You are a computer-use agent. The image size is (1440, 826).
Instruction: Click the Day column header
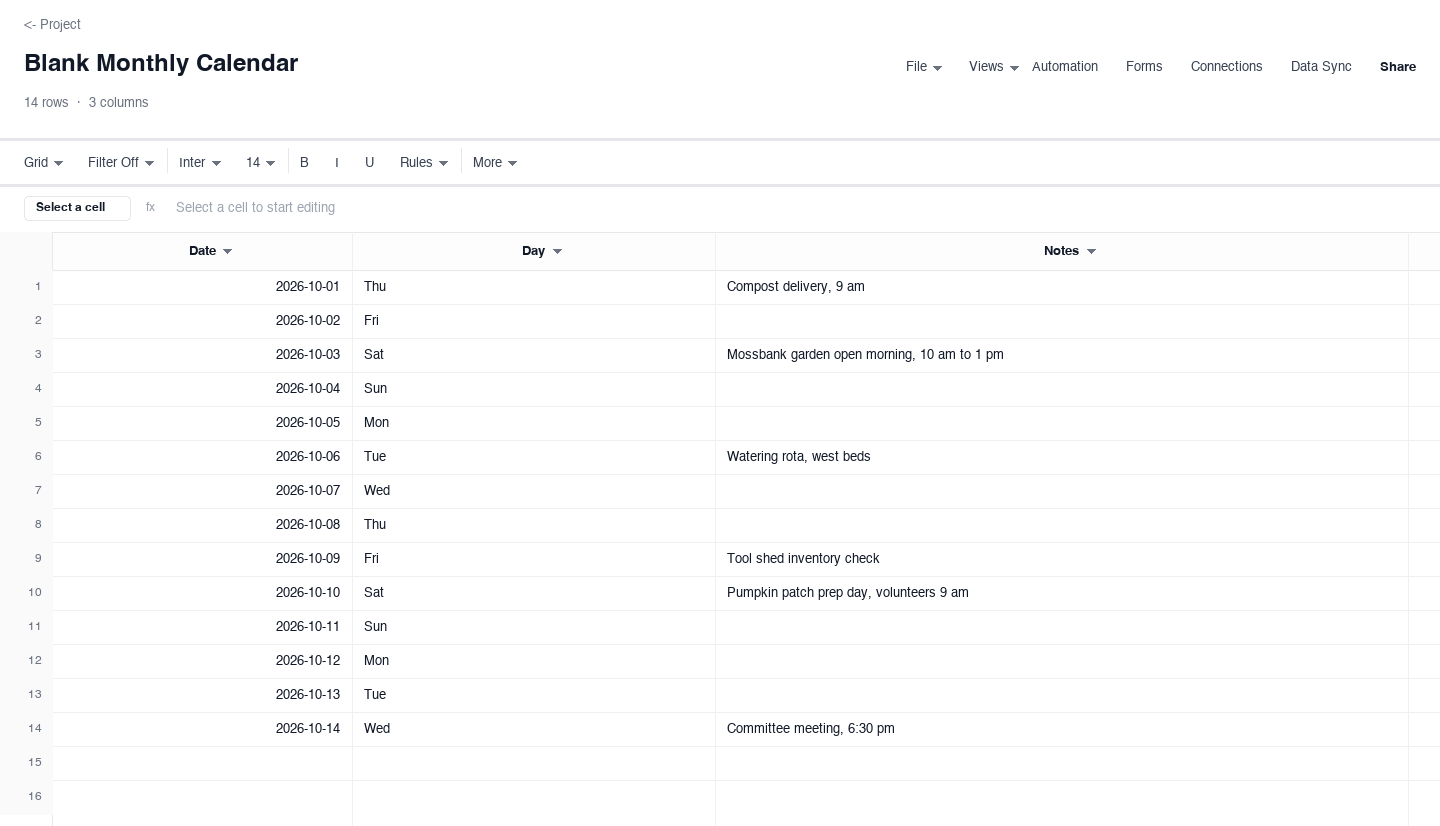click(534, 251)
